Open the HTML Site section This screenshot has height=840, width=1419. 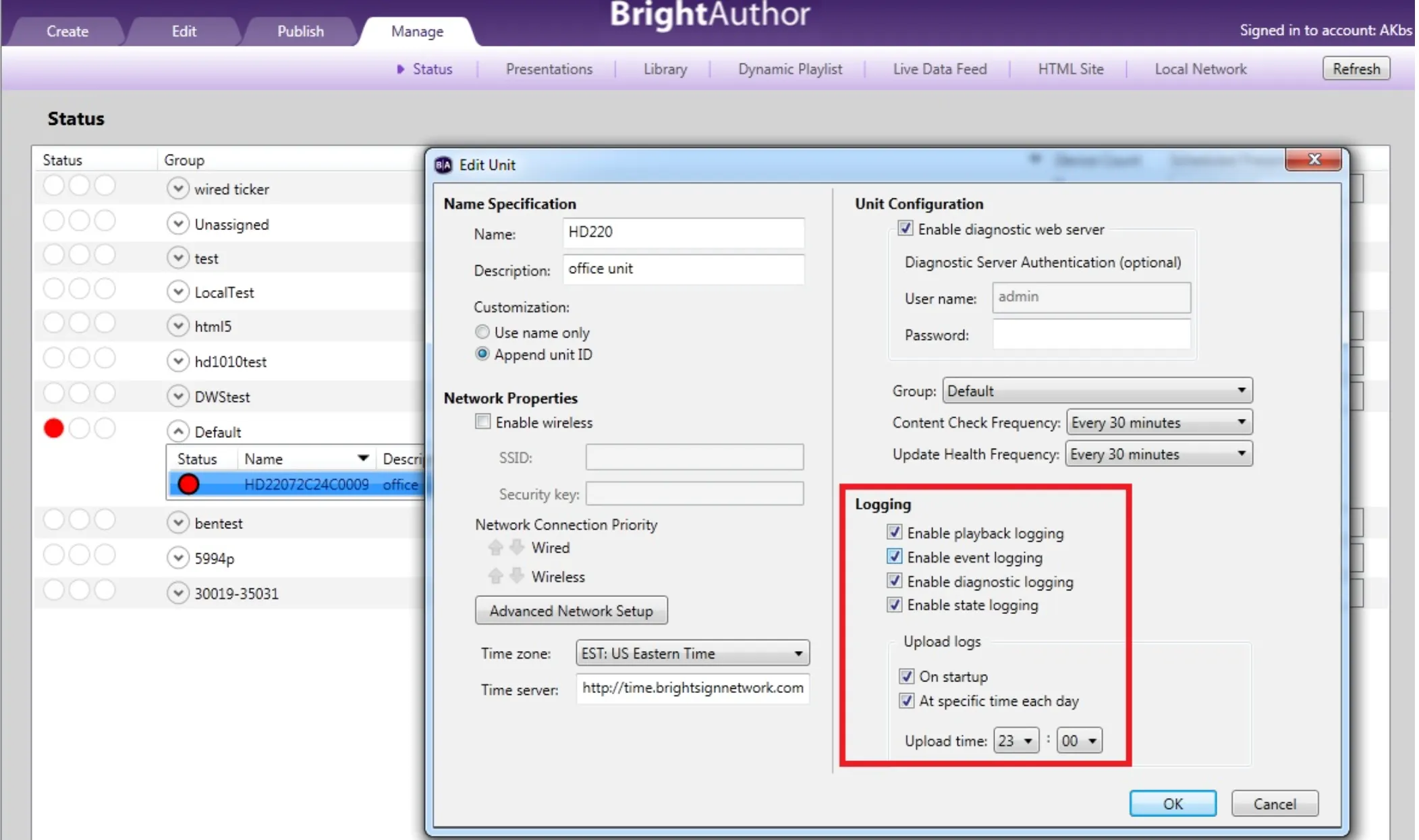(1071, 69)
